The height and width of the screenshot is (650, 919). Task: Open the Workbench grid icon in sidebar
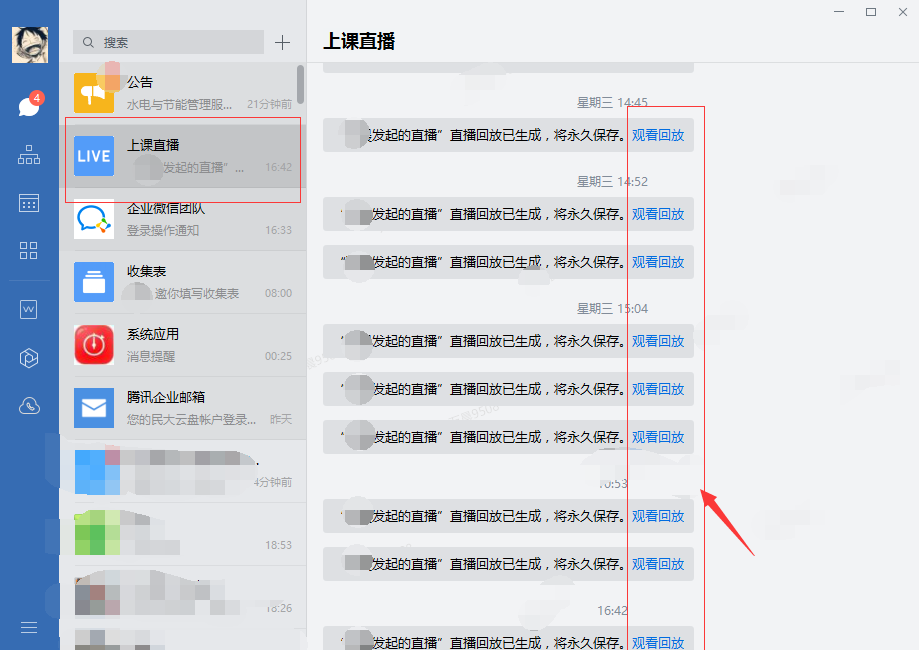28,251
